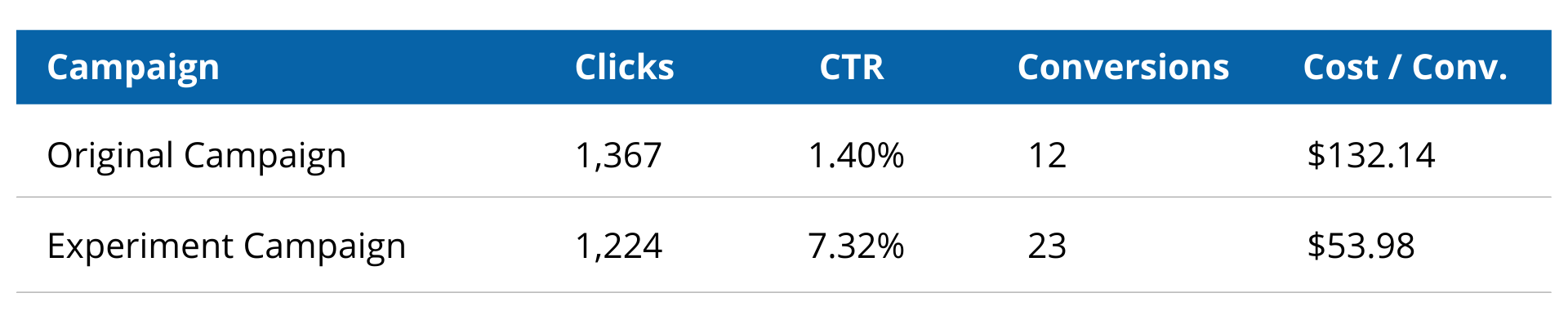Click the 1.40% CTR value
Image resolution: width=1568 pixels, height=324 pixels.
point(856,155)
